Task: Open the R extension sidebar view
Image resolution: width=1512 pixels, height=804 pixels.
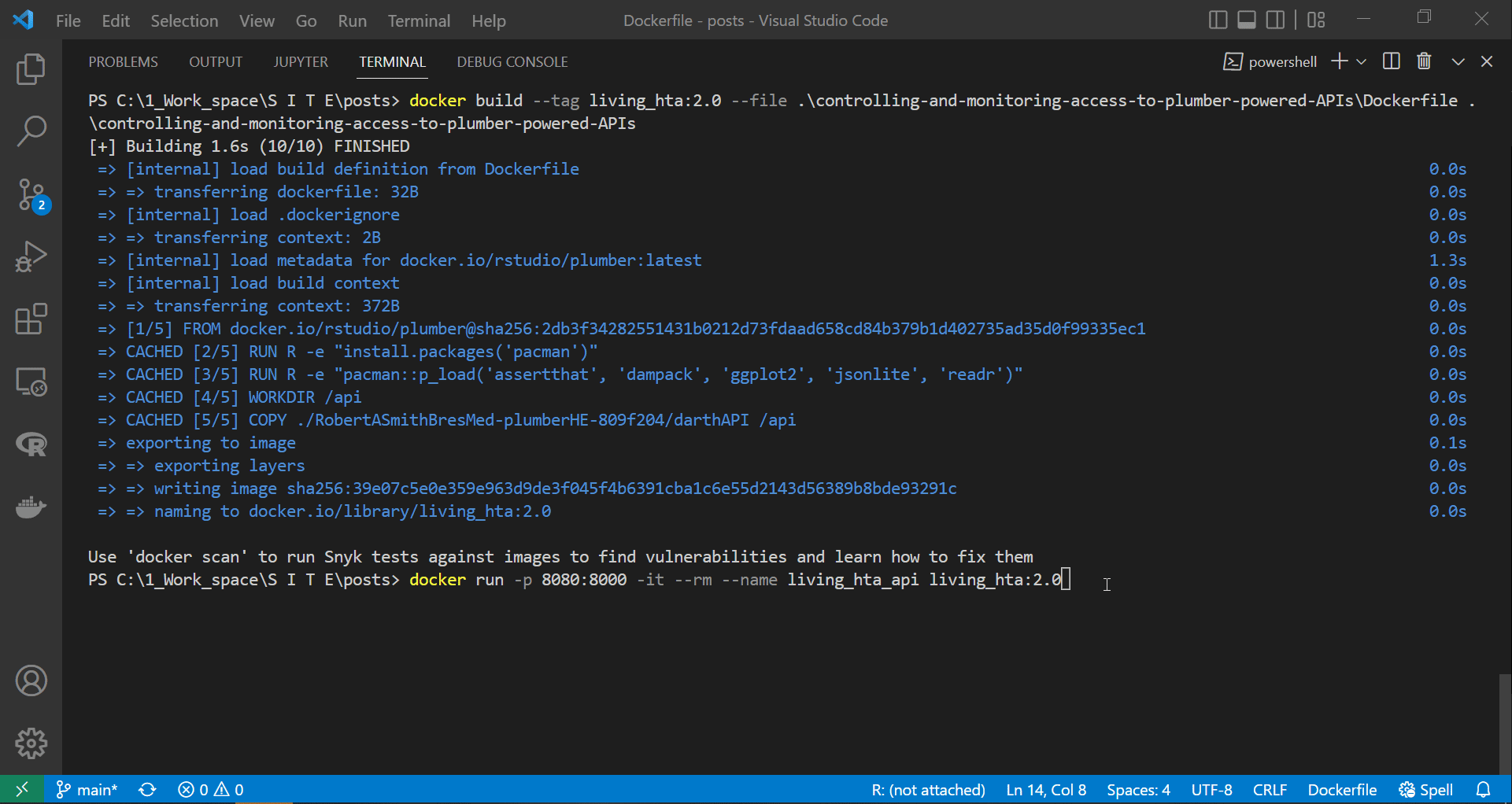Action: pyautogui.click(x=31, y=444)
